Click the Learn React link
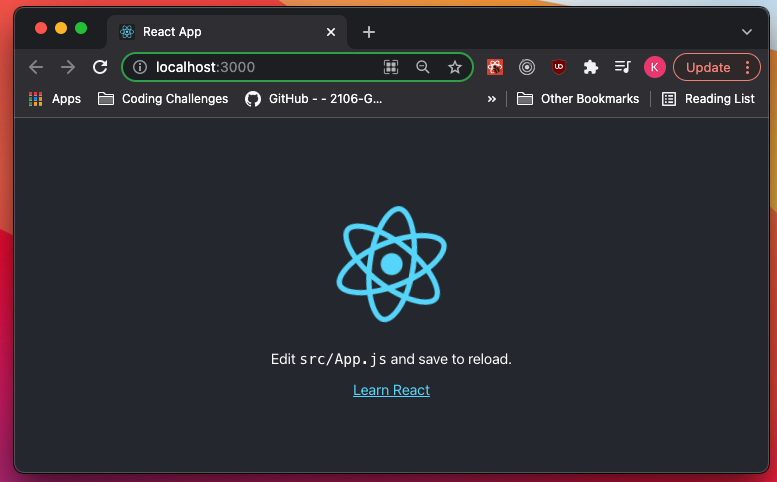Image resolution: width=777 pixels, height=482 pixels. point(391,390)
